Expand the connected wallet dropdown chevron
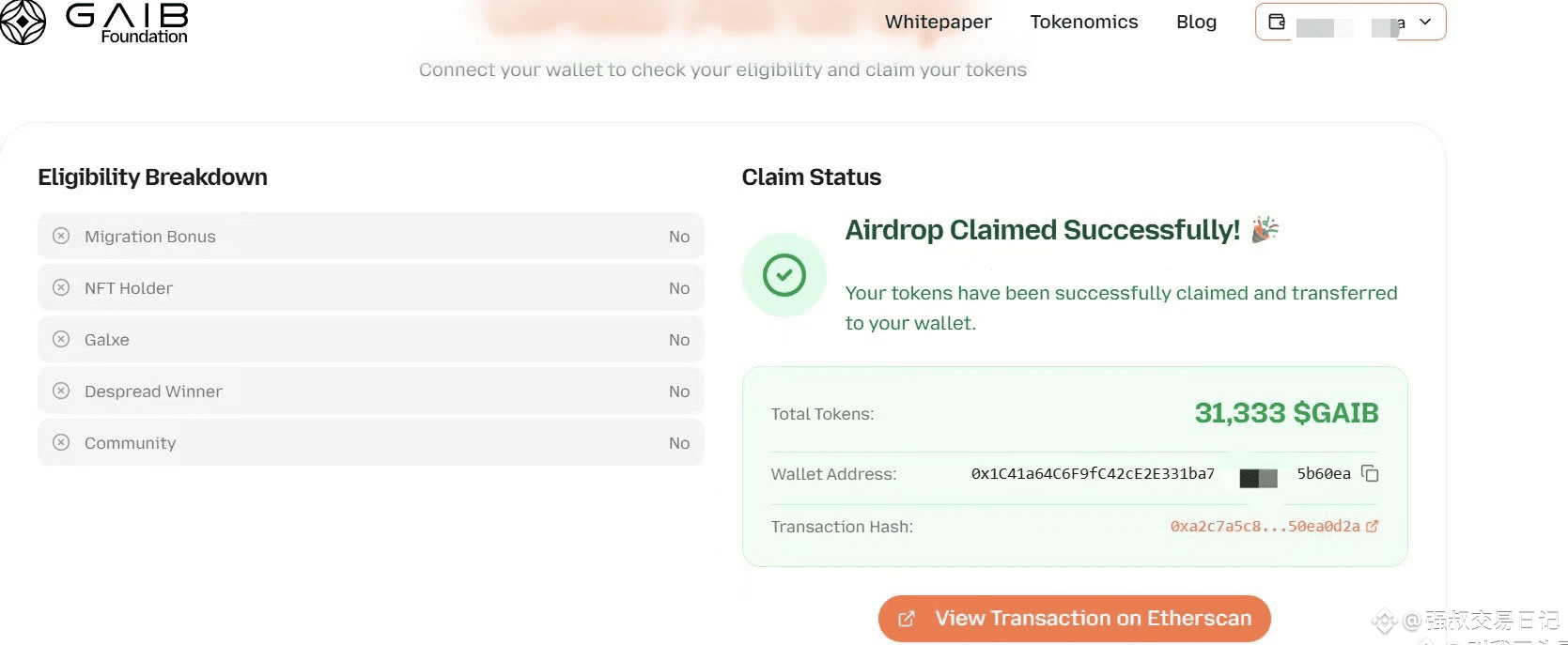The image size is (1568, 645). click(x=1425, y=22)
